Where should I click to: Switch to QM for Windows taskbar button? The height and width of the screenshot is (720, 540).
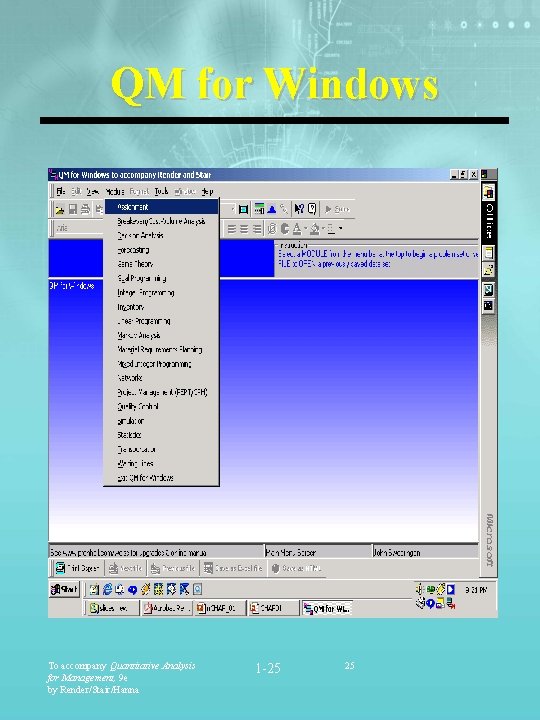(x=327, y=608)
